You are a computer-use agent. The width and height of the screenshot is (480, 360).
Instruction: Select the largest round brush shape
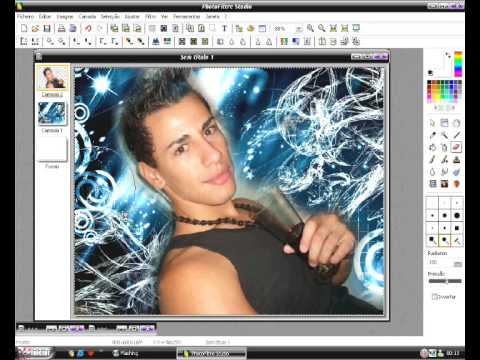(457, 216)
